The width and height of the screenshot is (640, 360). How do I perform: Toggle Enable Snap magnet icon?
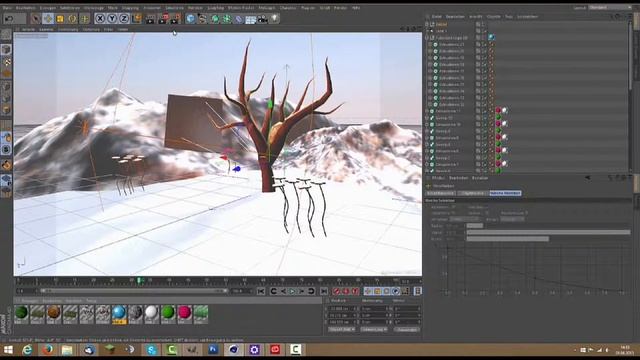click(x=6, y=165)
